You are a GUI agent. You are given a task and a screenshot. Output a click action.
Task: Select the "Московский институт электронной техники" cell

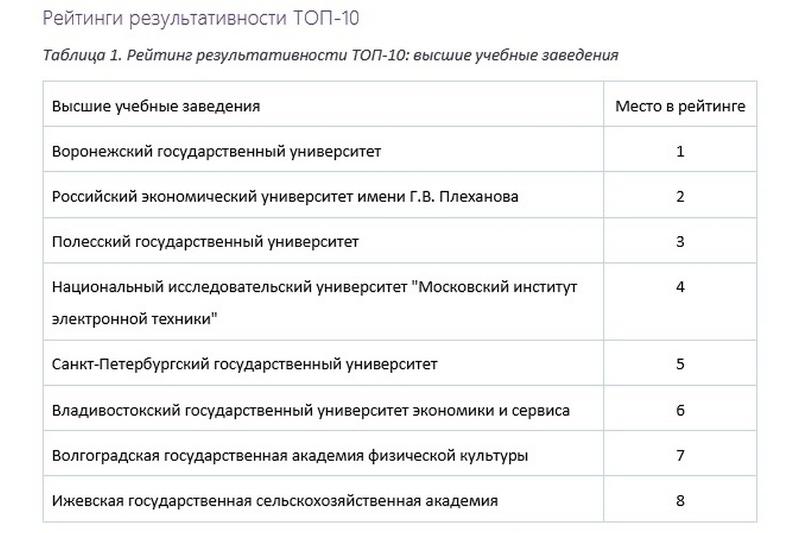tap(314, 302)
